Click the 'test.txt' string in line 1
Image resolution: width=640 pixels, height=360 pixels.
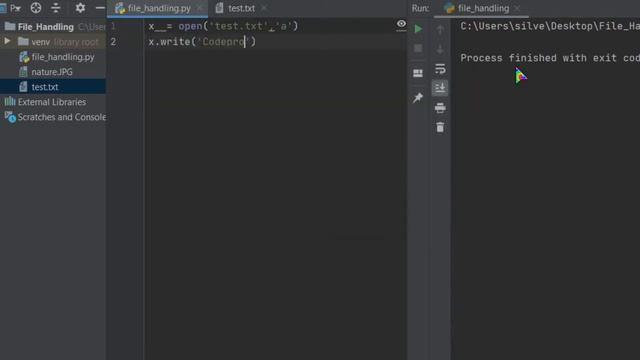(239, 26)
